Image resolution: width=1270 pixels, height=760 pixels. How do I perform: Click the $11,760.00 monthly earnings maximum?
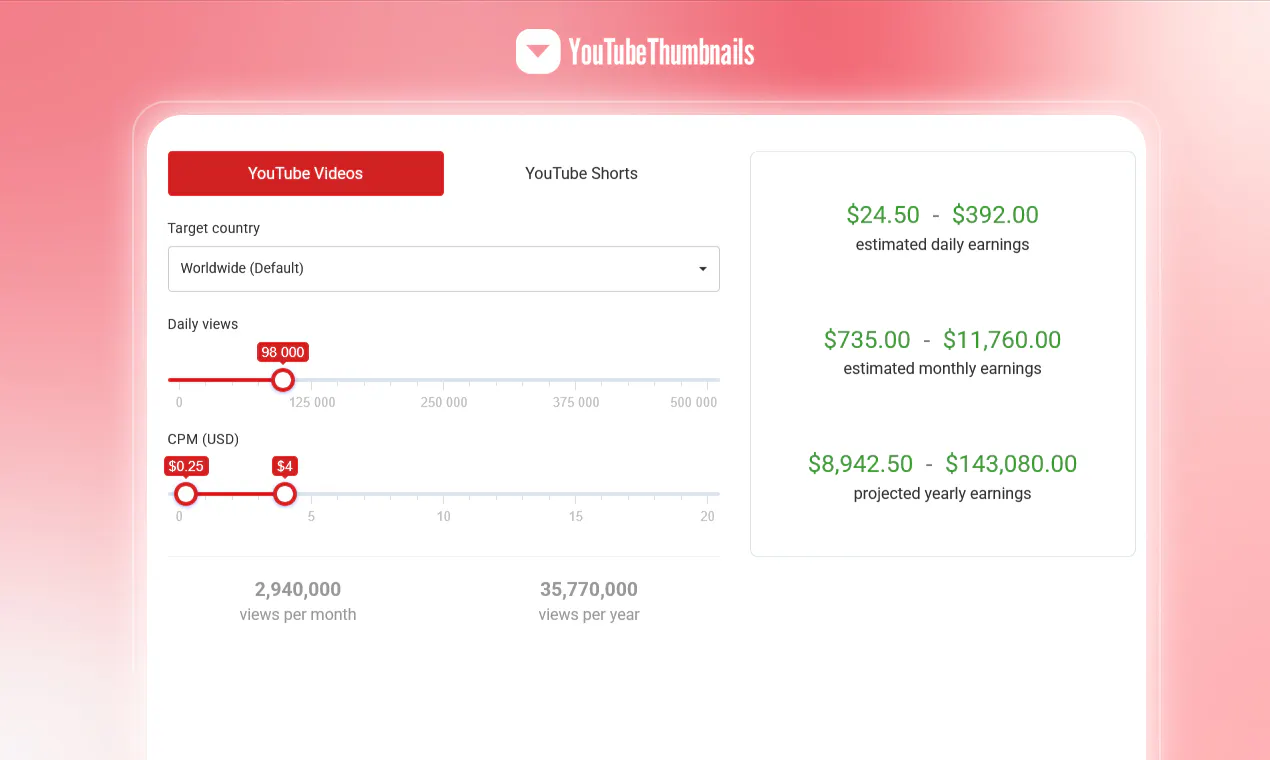pyautogui.click(x=1002, y=340)
